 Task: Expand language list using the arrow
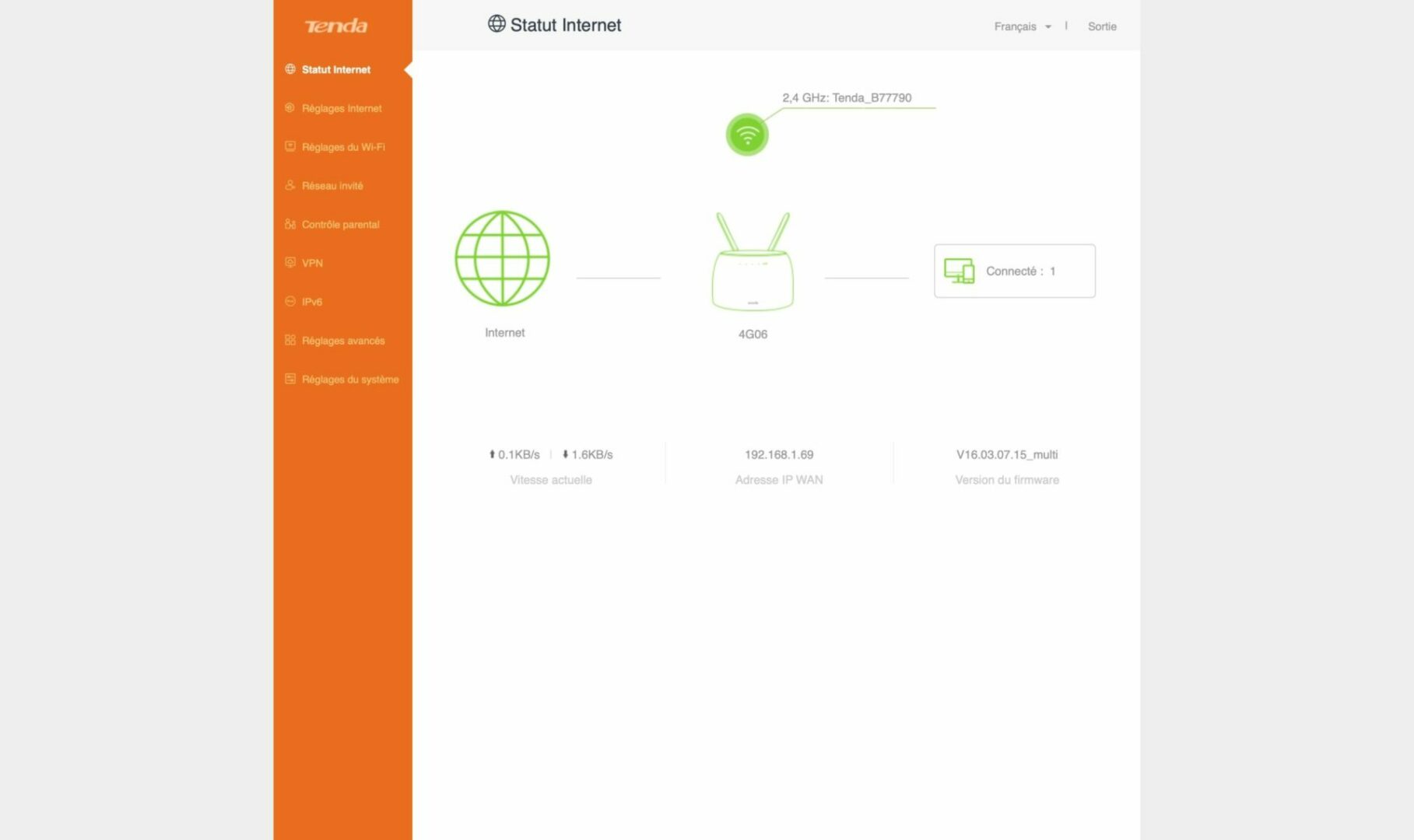[1048, 27]
